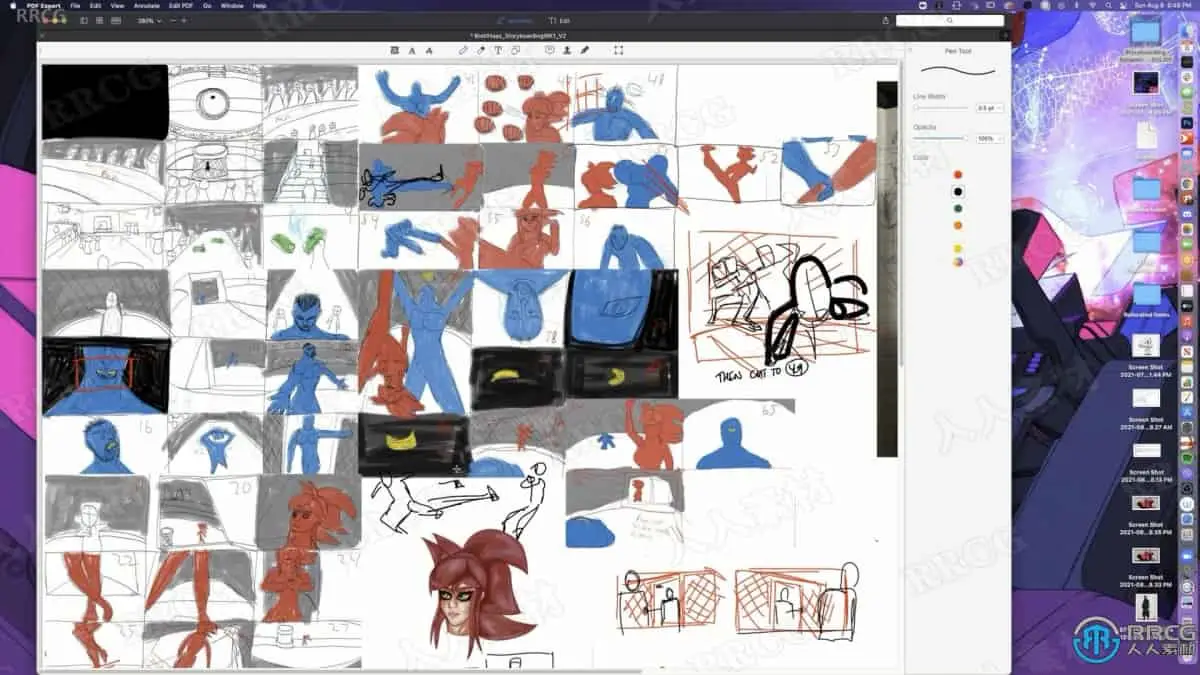
Task: Click the search field in toolbar
Action: point(950,20)
